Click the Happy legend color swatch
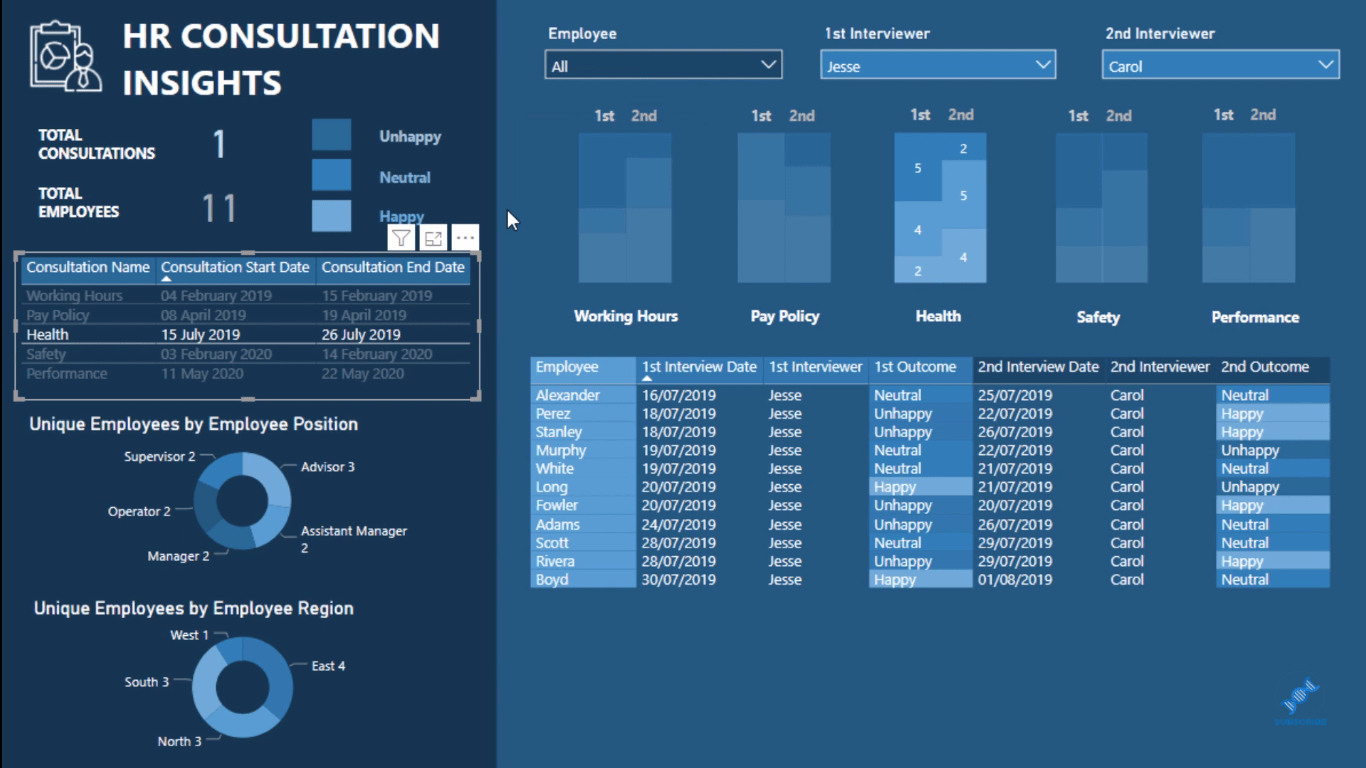Screen dimensions: 1366x768 pyautogui.click(x=331, y=215)
